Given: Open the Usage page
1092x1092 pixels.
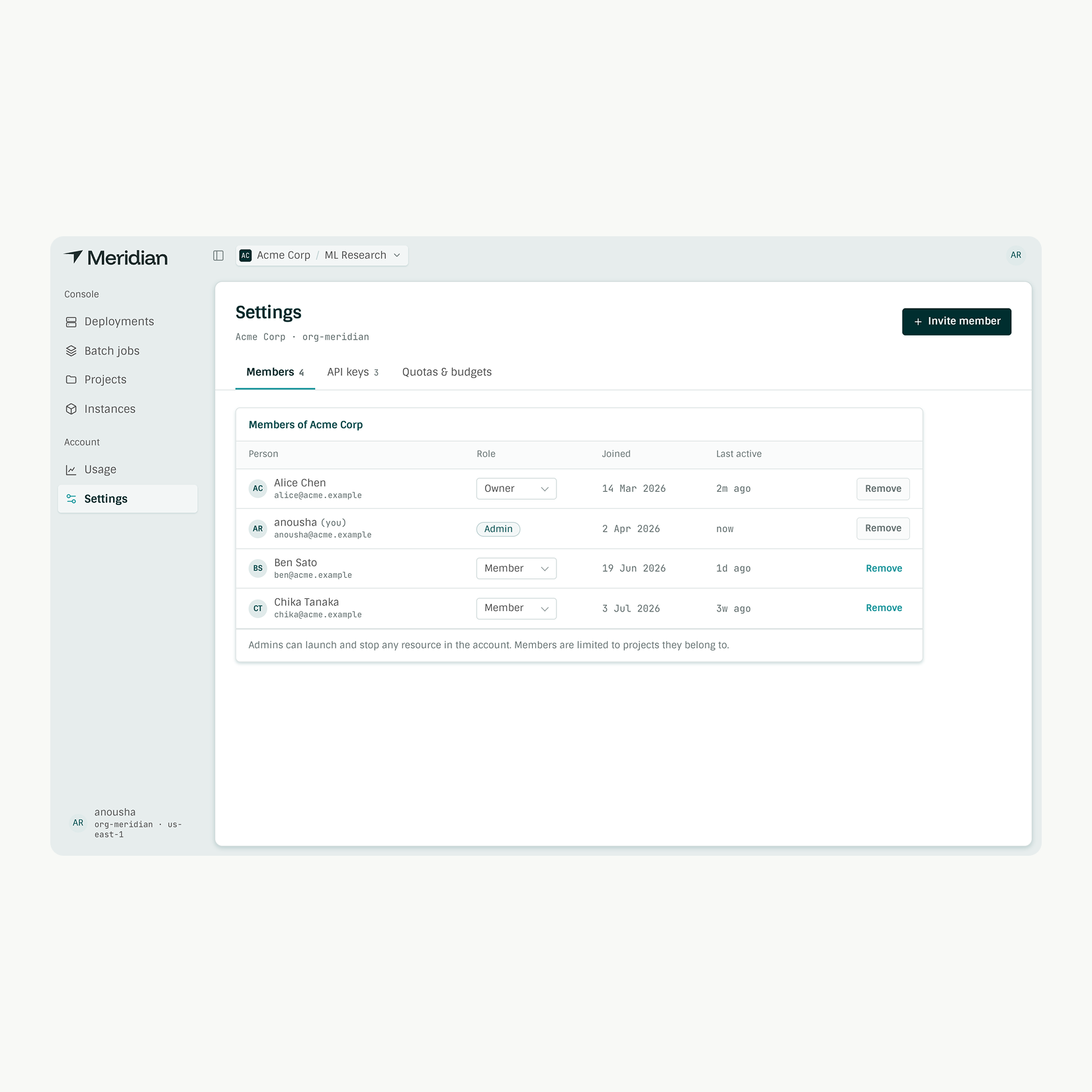Looking at the screenshot, I should click(x=128, y=470).
